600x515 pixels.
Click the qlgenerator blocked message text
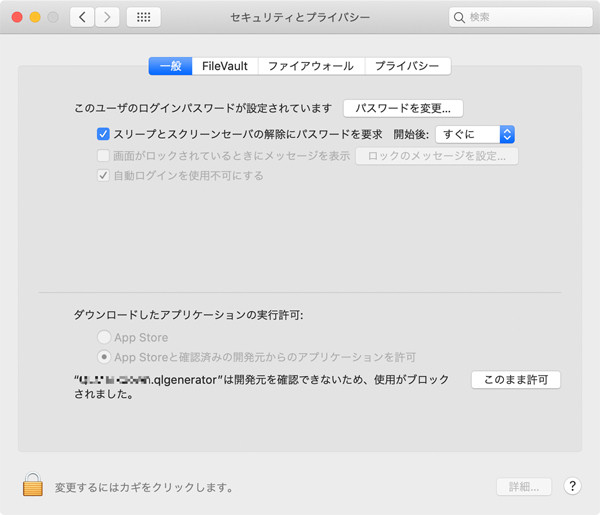[261, 387]
